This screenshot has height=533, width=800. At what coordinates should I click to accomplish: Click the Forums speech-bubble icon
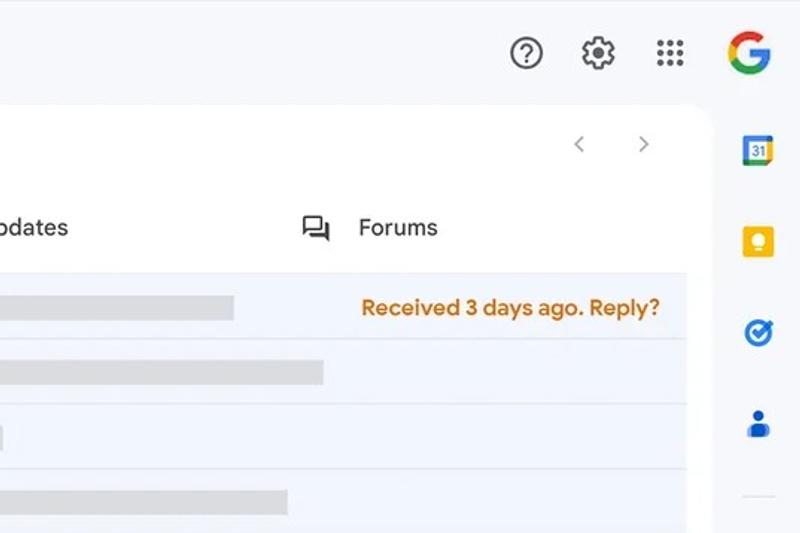click(316, 228)
